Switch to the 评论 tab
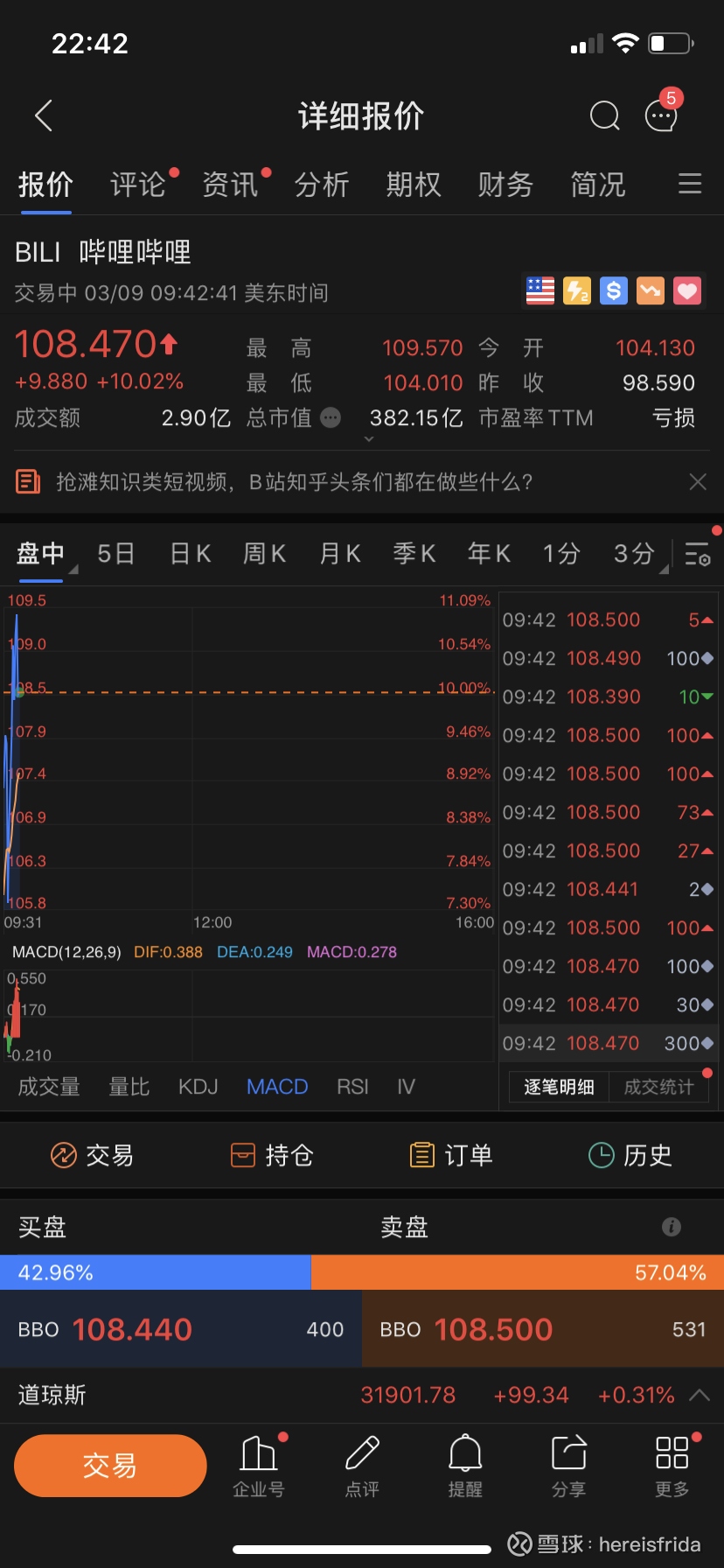The height and width of the screenshot is (1568, 724). click(x=138, y=185)
